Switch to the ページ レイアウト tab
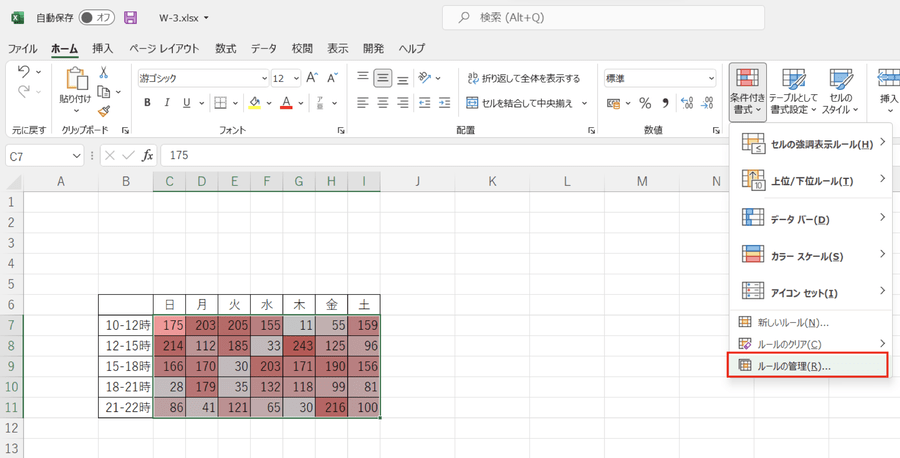Screen dimensions: 900x458 tap(164, 48)
